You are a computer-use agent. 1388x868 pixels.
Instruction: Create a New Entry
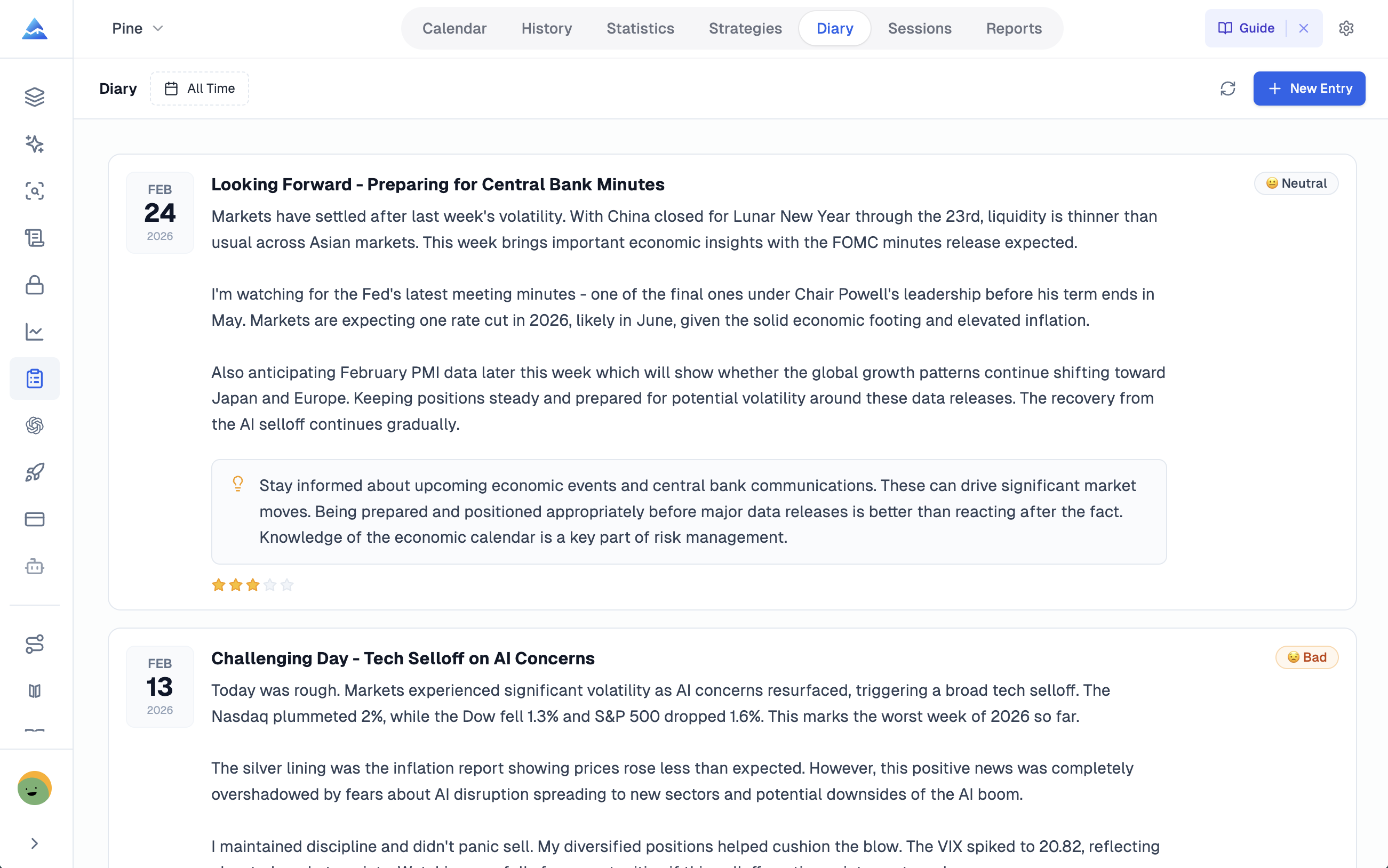pyautogui.click(x=1309, y=89)
